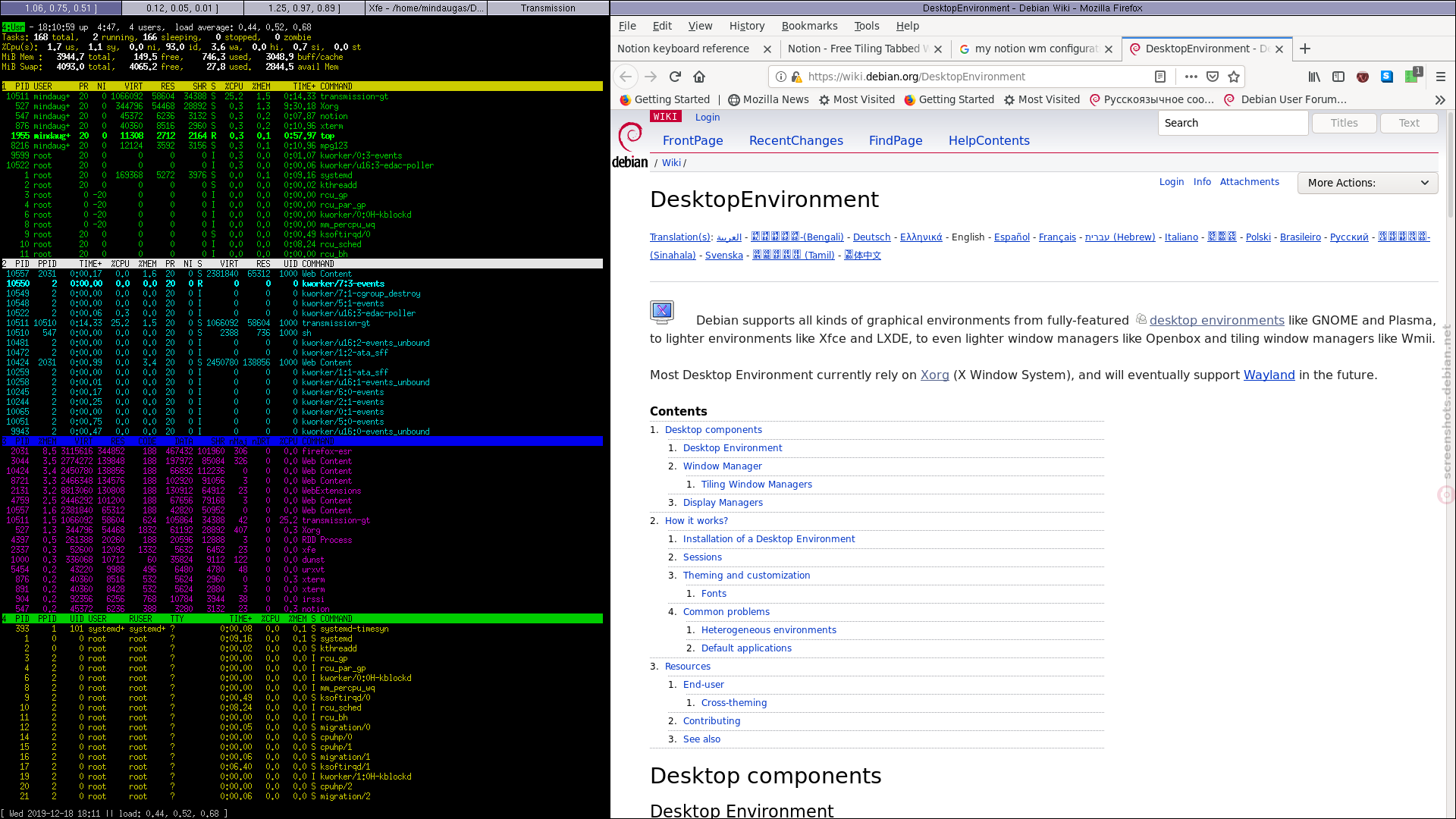The width and height of the screenshot is (1456, 819).
Task: Click the Info link
Action: pos(1202,182)
